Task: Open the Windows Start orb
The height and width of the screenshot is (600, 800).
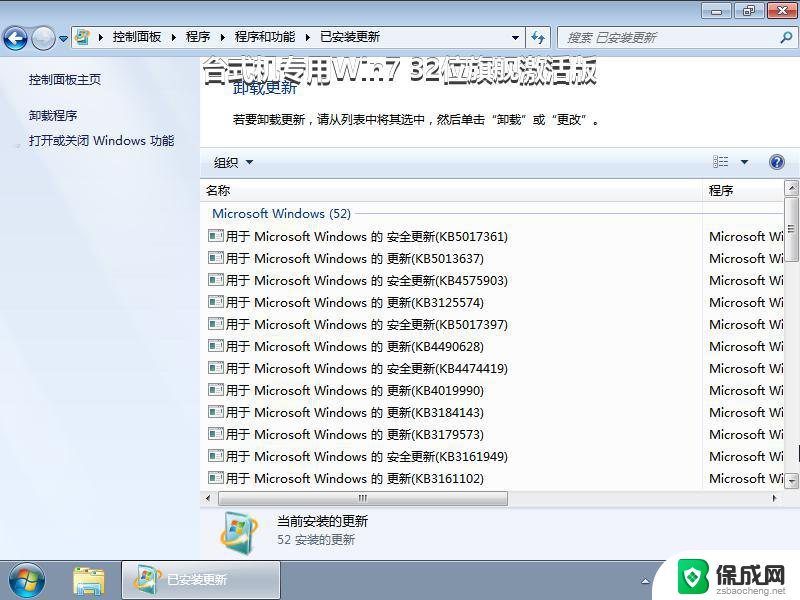Action: [x=26, y=581]
